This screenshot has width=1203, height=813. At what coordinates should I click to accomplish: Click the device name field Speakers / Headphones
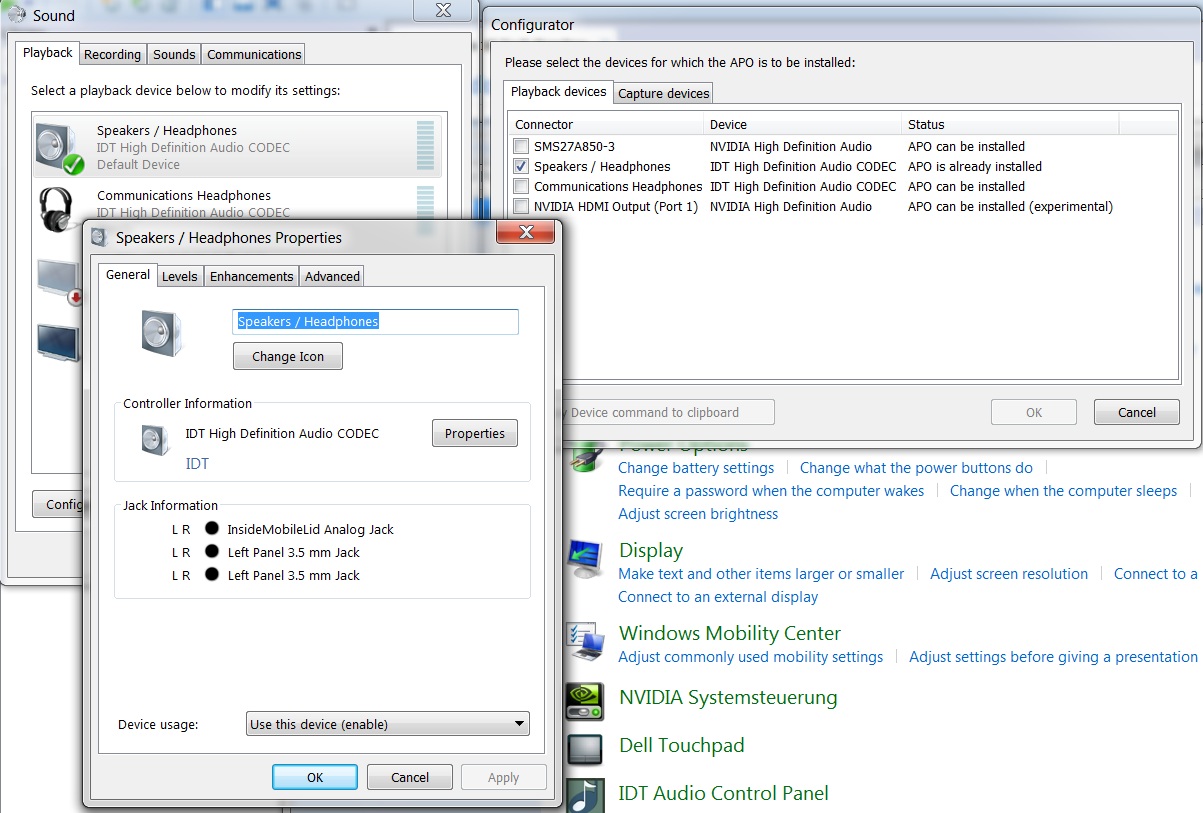376,322
